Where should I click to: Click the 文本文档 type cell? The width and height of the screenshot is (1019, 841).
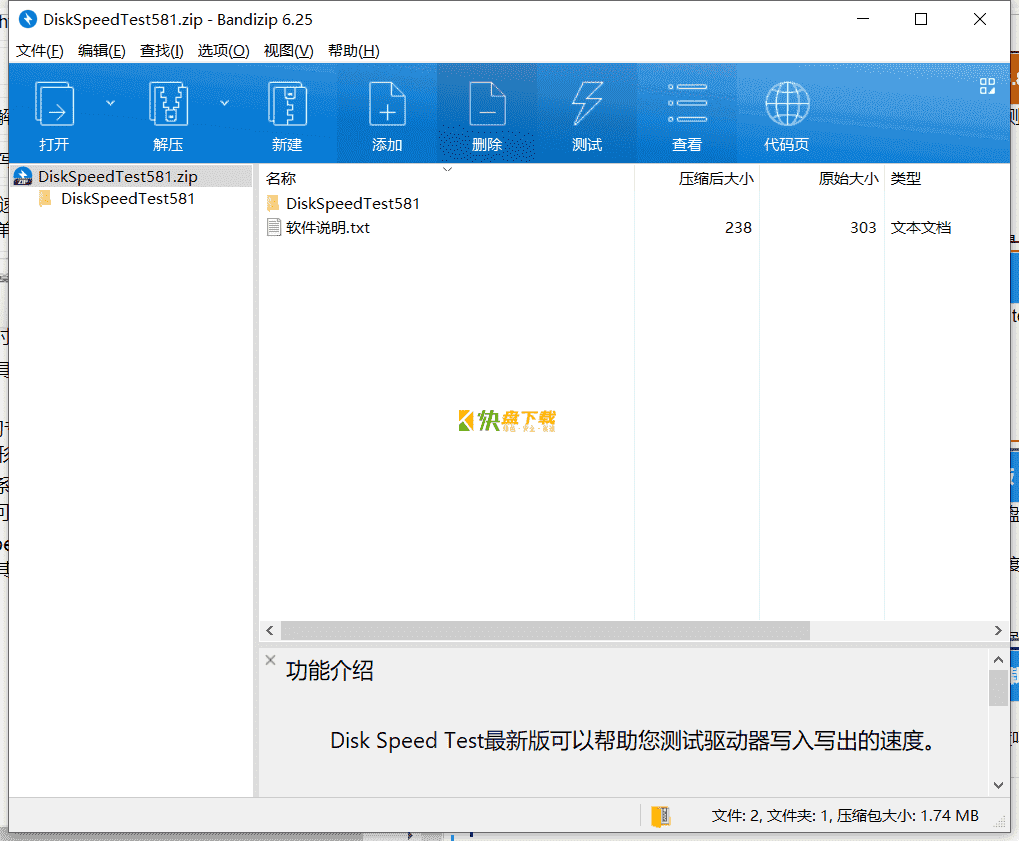pos(921,227)
